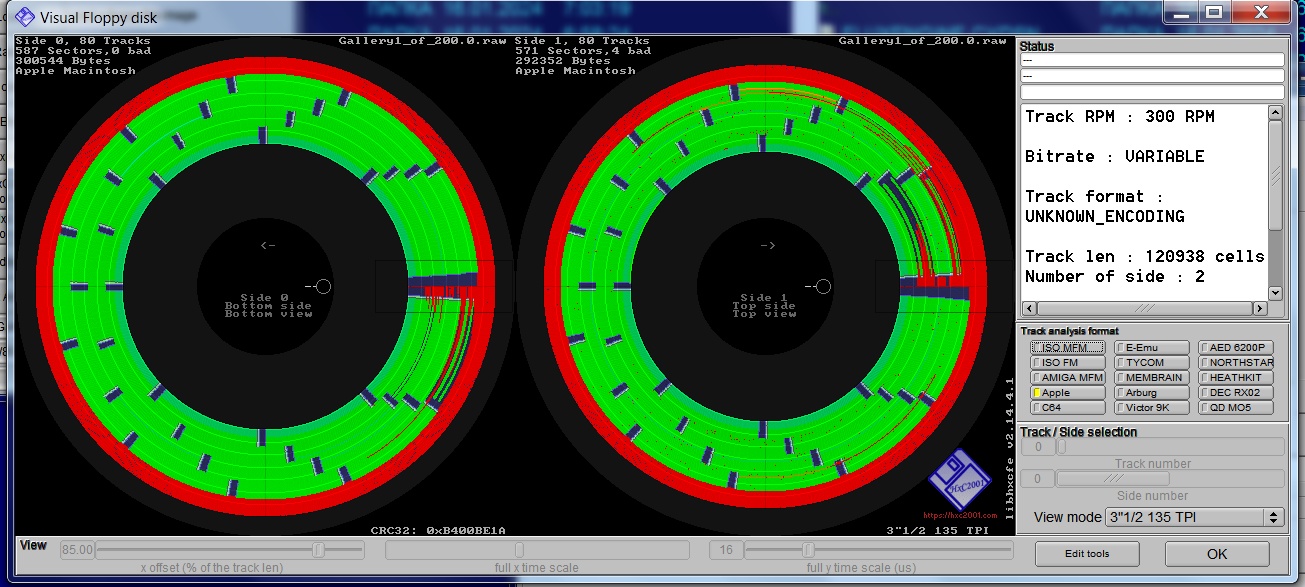
Task: Enable the NORTHSTAR track format
Action: point(1236,363)
